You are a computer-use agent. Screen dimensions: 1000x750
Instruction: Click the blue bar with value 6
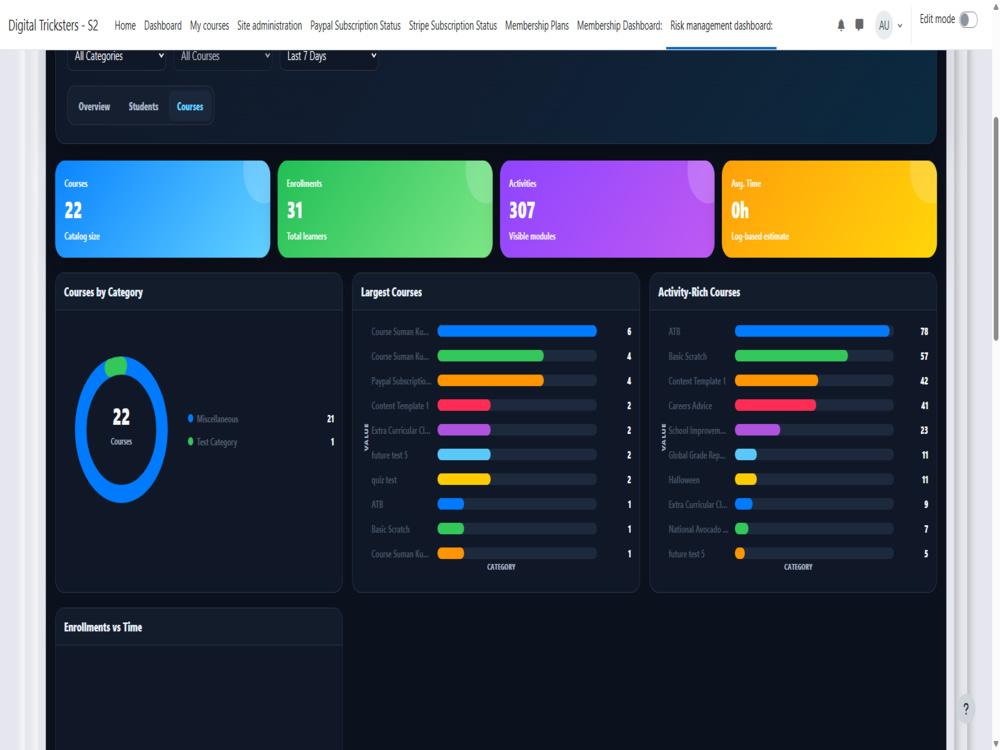click(x=517, y=331)
